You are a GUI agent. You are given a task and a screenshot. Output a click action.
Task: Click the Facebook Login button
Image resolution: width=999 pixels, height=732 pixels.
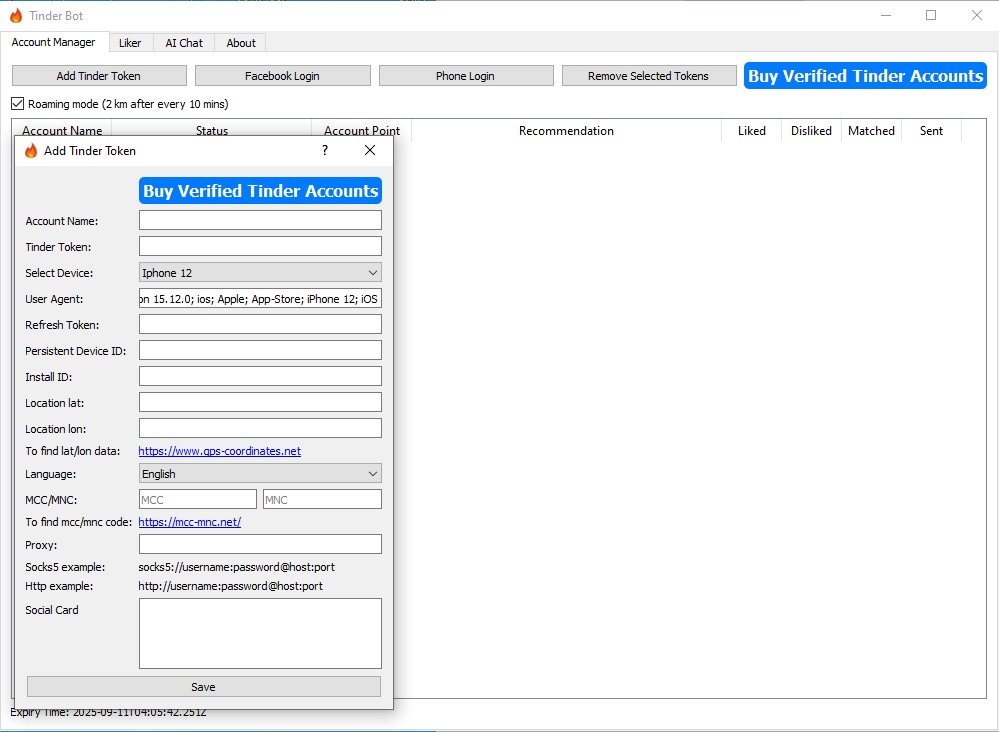click(x=282, y=76)
